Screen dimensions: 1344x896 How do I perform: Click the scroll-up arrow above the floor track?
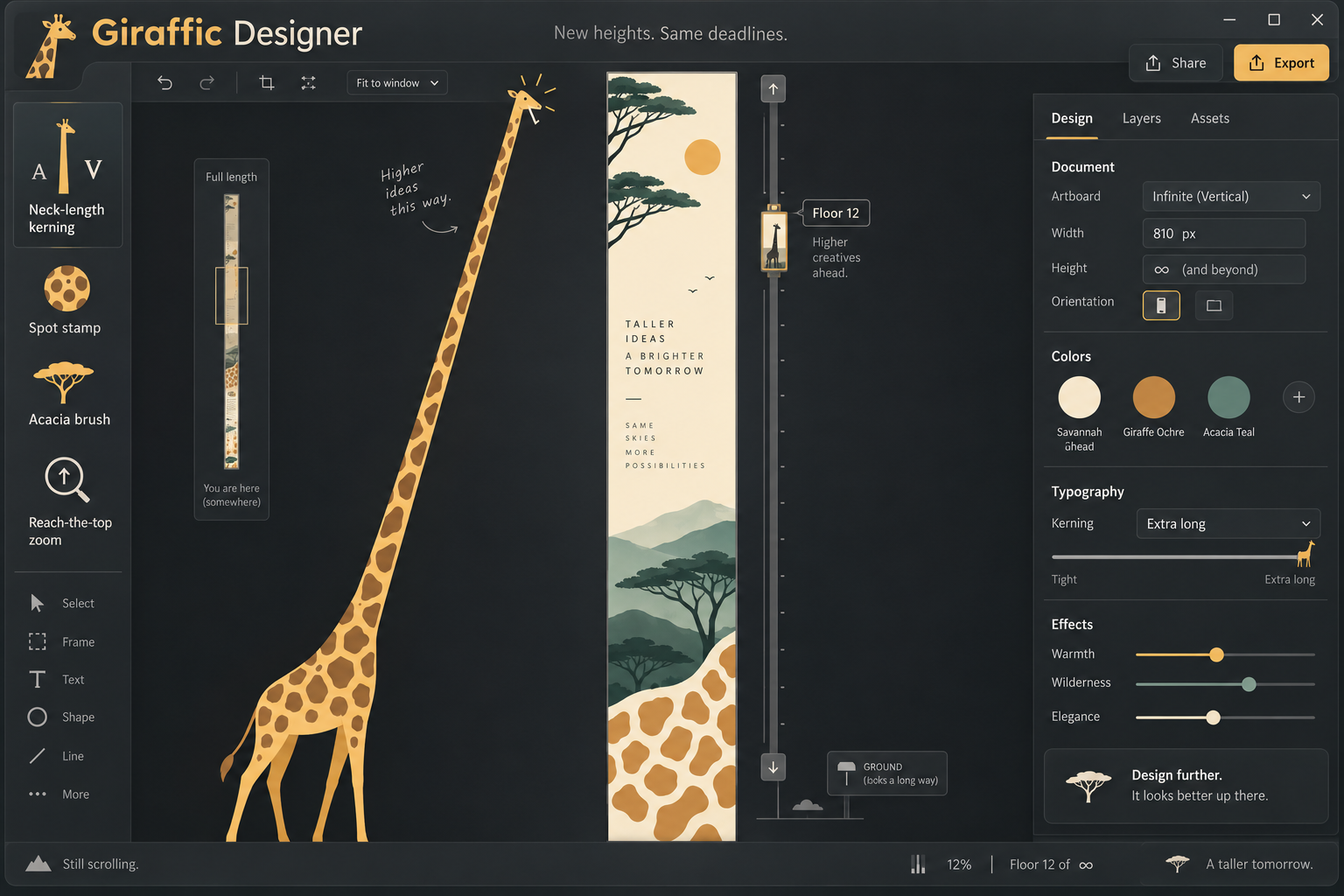[x=773, y=88]
